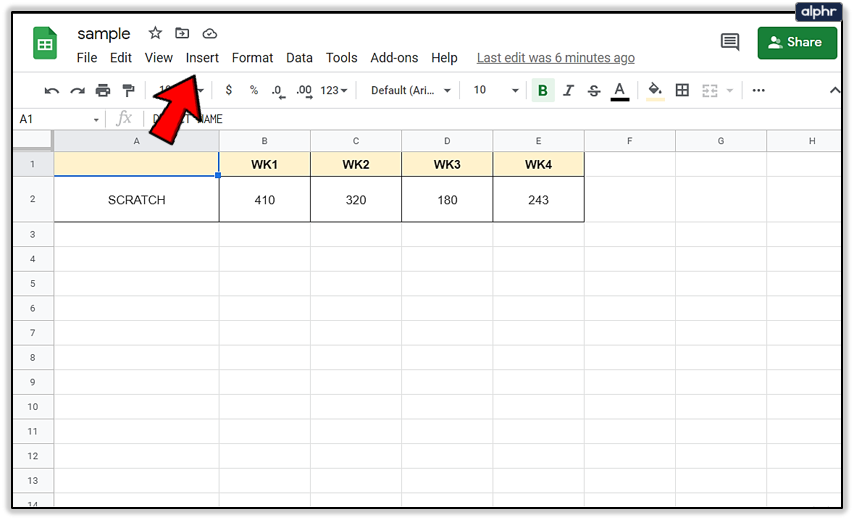Select column C header
The width and height of the screenshot is (854, 520).
coord(356,141)
